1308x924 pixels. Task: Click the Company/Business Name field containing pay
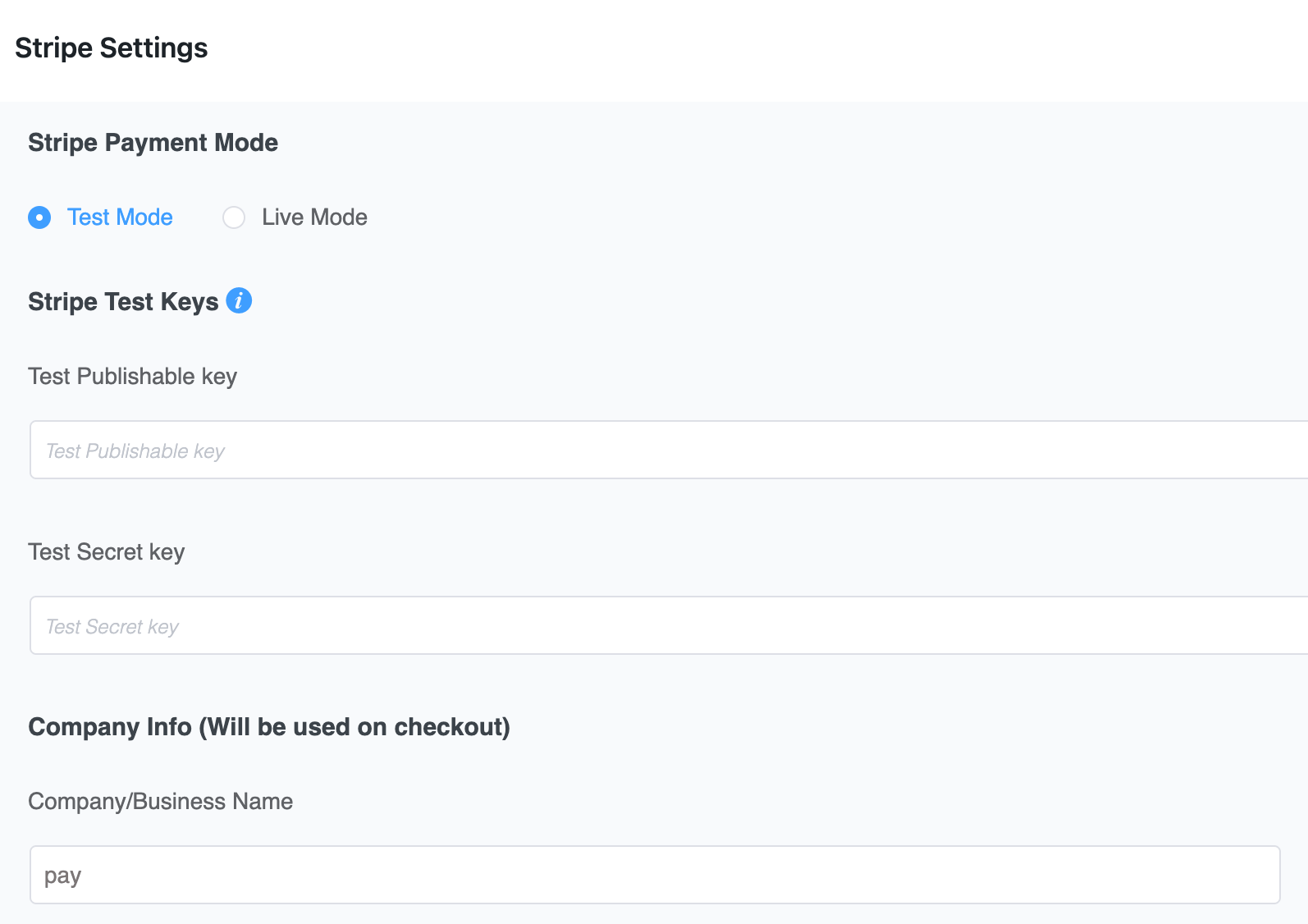click(655, 875)
